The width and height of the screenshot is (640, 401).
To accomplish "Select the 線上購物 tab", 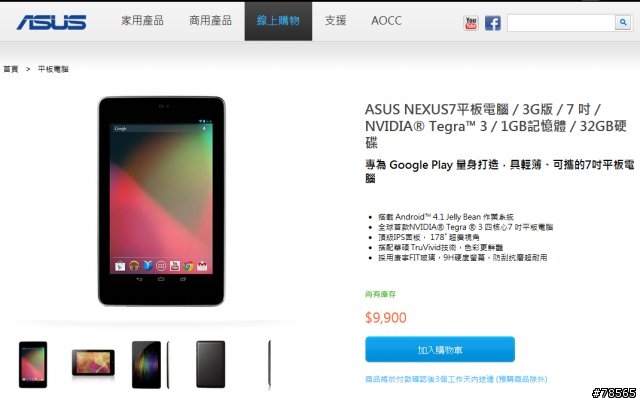I will point(278,21).
